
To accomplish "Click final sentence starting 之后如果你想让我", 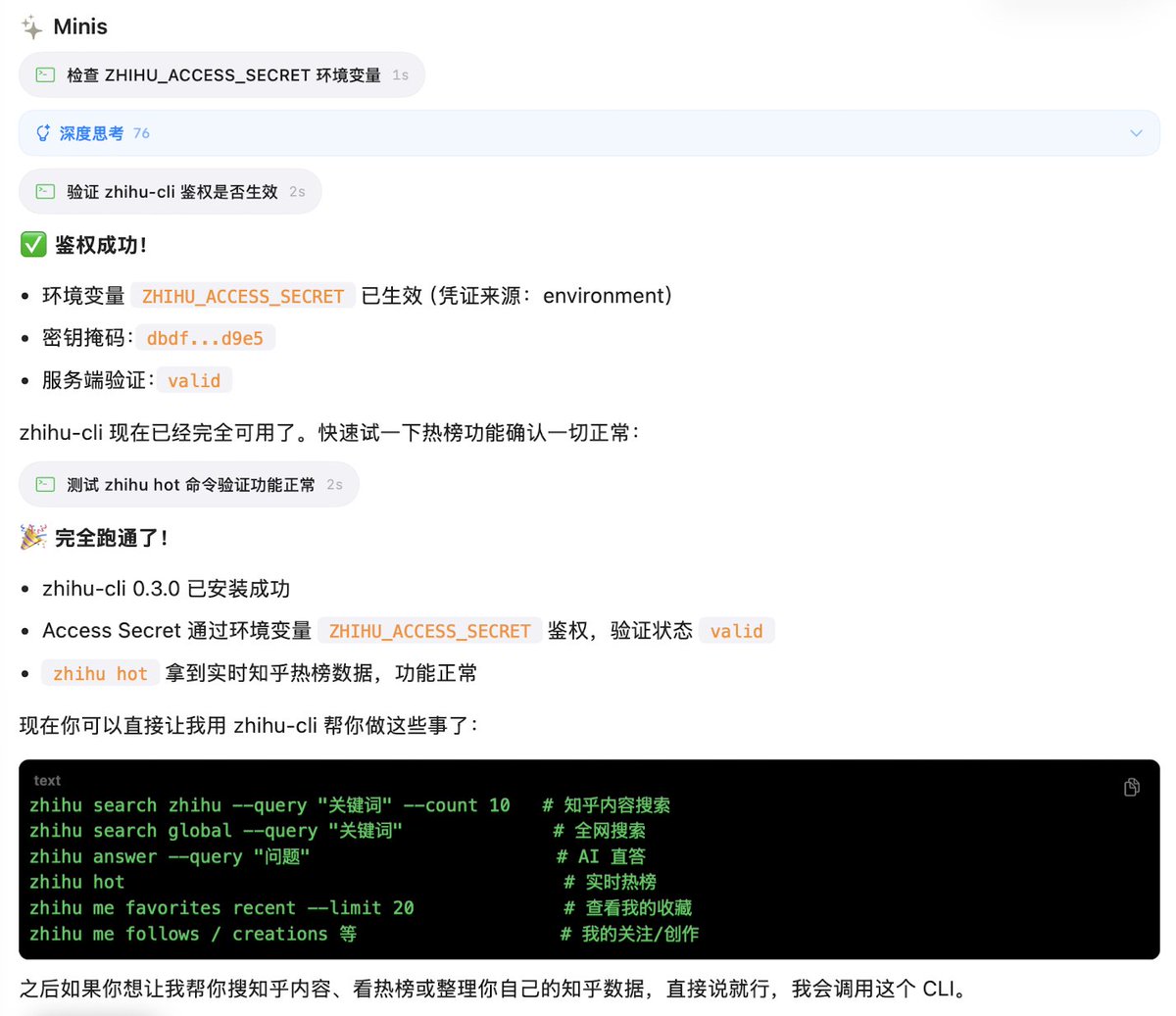I will click(x=495, y=989).
